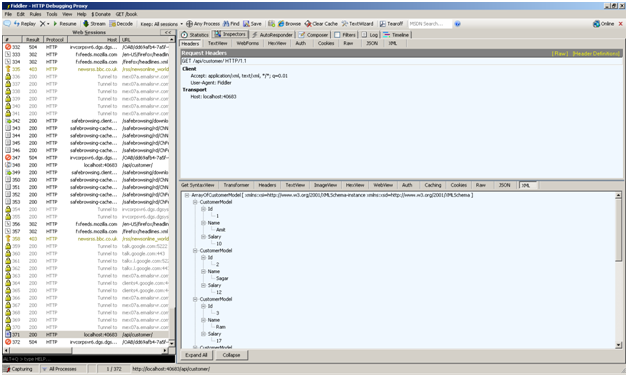Click the Clear Cache toolbar button
628x377 pixels.
[x=321, y=24]
